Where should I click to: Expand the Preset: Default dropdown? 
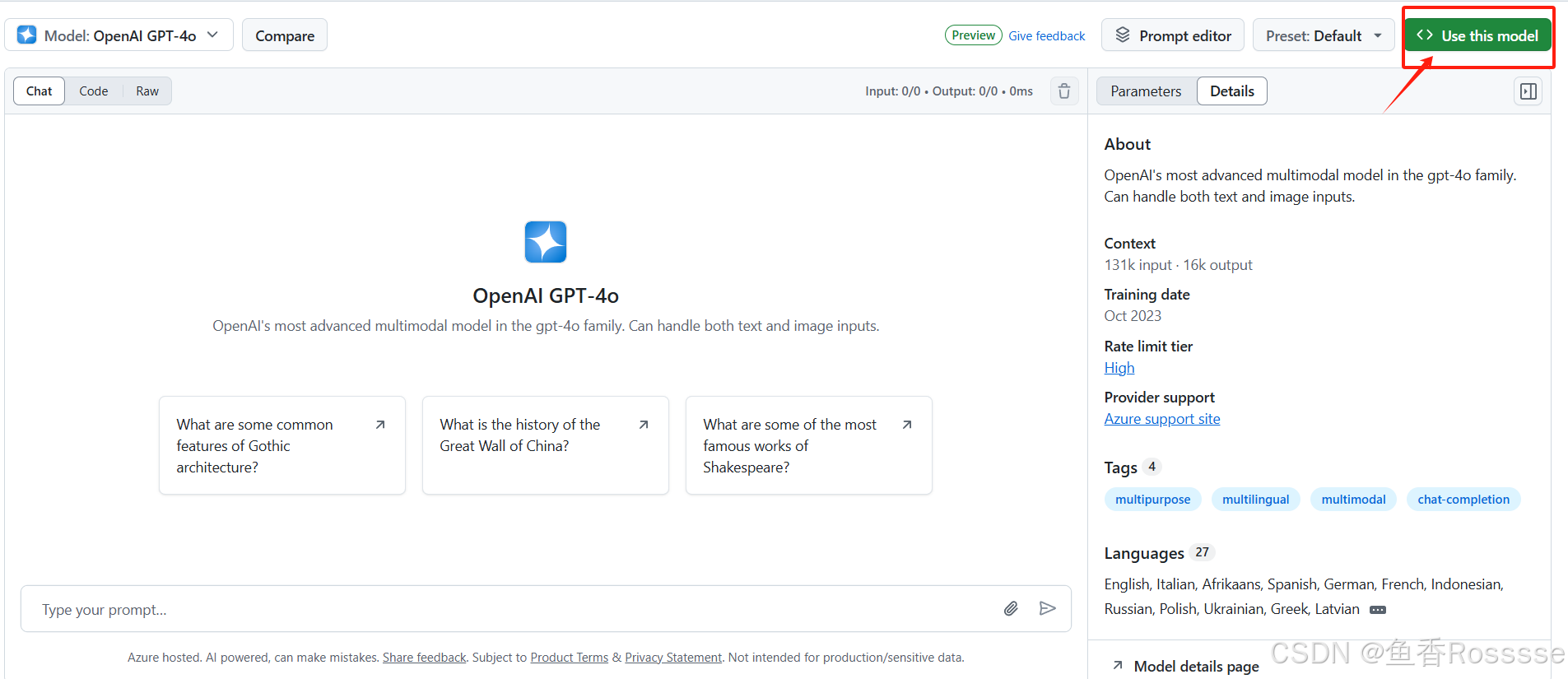click(x=1324, y=35)
